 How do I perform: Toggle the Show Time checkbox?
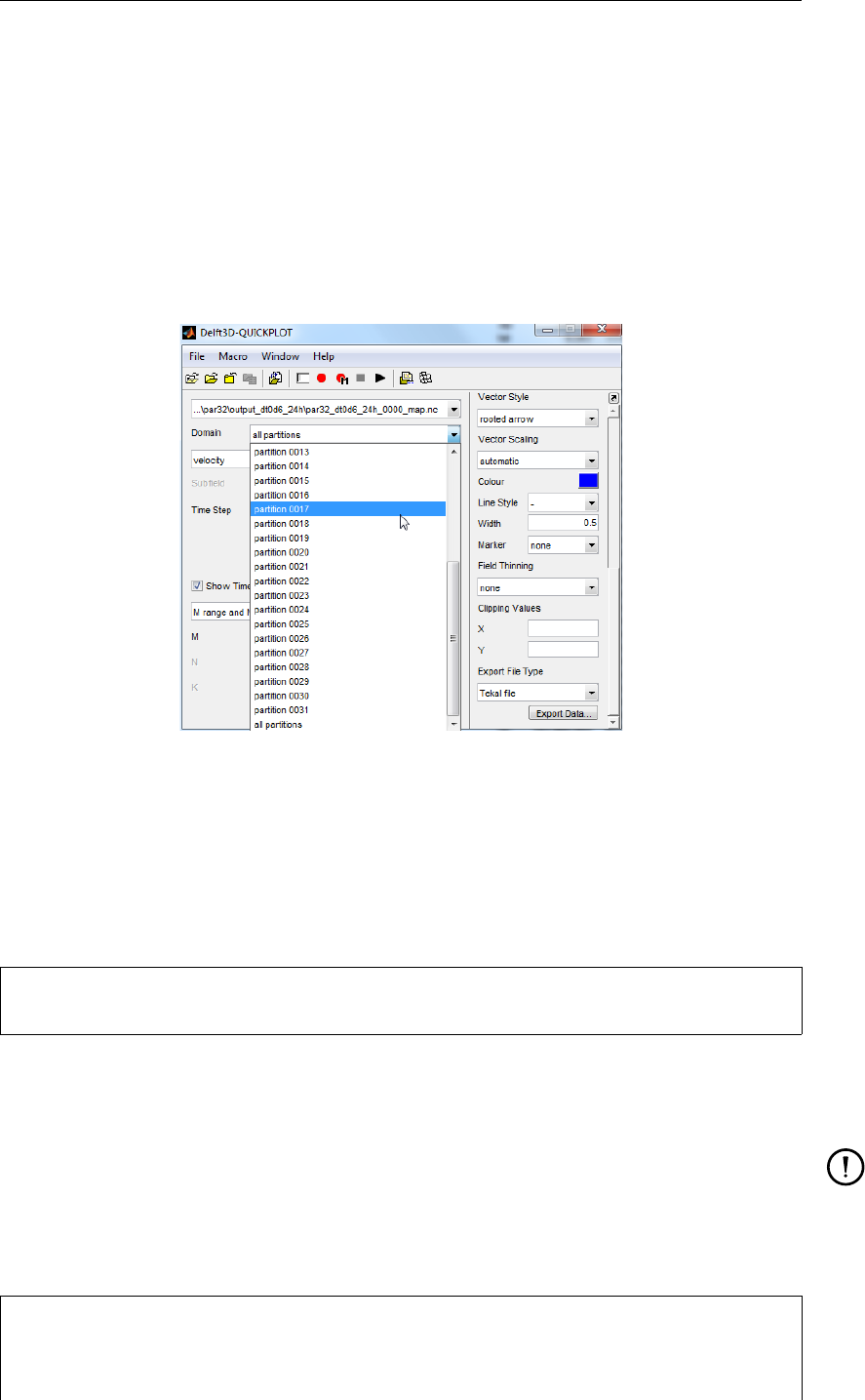(x=197, y=586)
